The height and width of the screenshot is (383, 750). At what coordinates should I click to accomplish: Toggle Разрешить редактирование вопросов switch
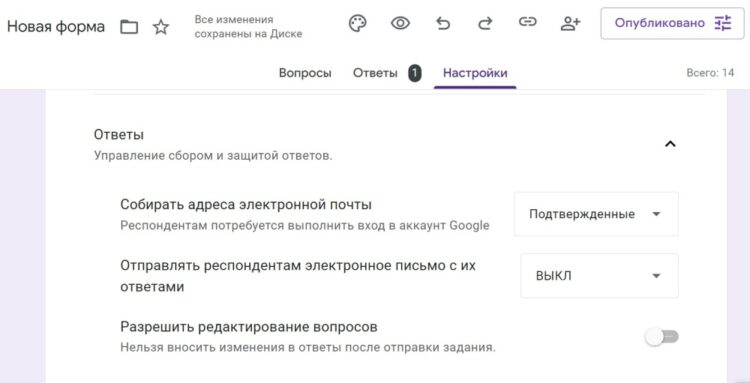tap(662, 337)
